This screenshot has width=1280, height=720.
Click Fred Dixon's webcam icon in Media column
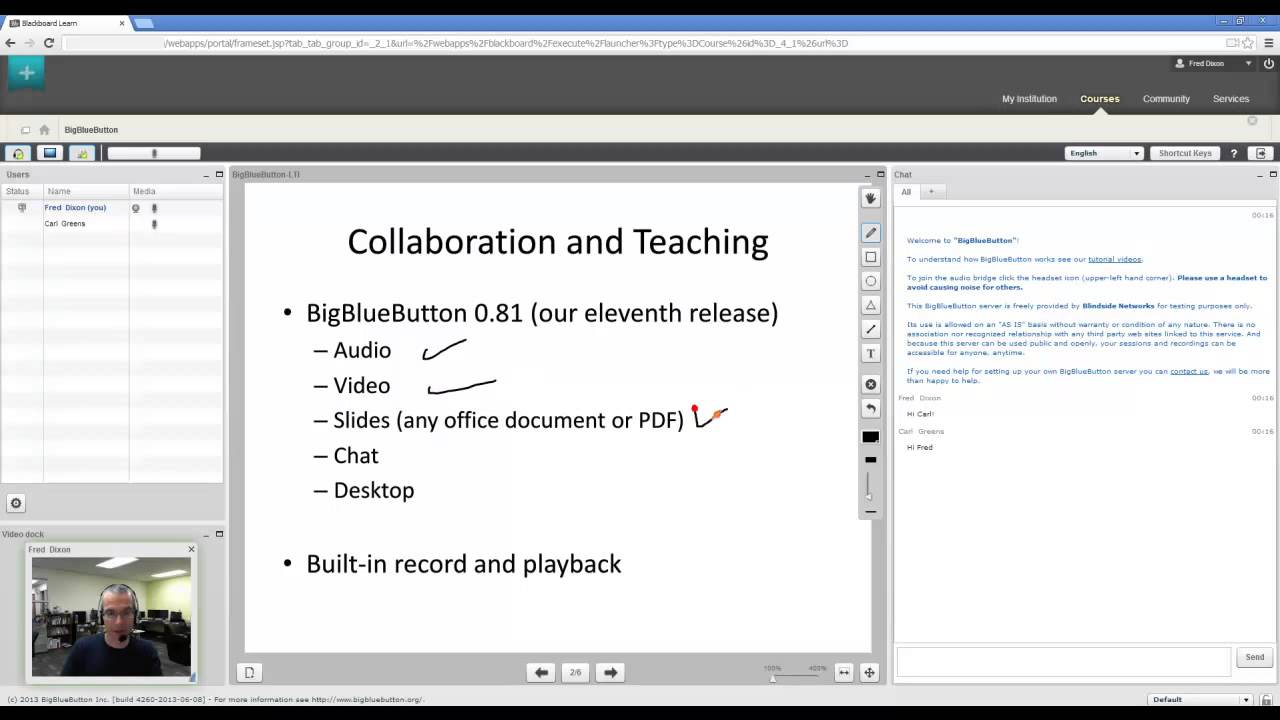point(136,208)
